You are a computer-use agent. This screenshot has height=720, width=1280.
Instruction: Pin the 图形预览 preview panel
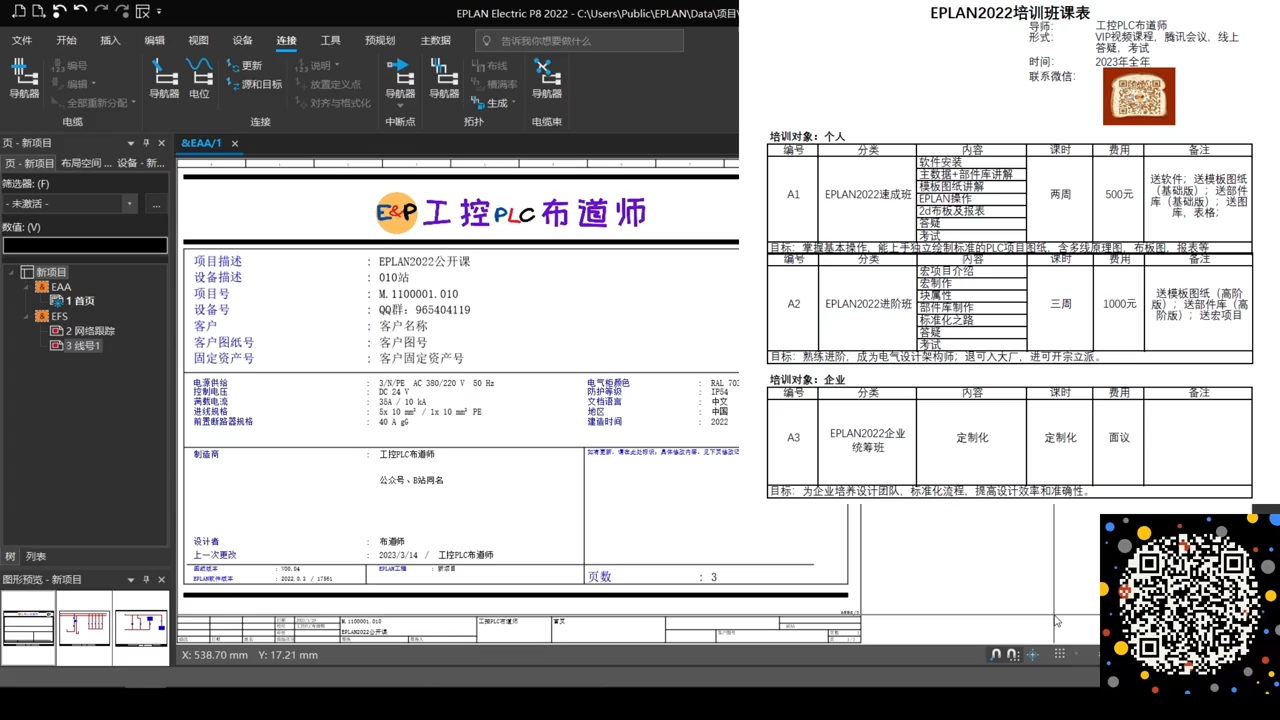tap(146, 580)
